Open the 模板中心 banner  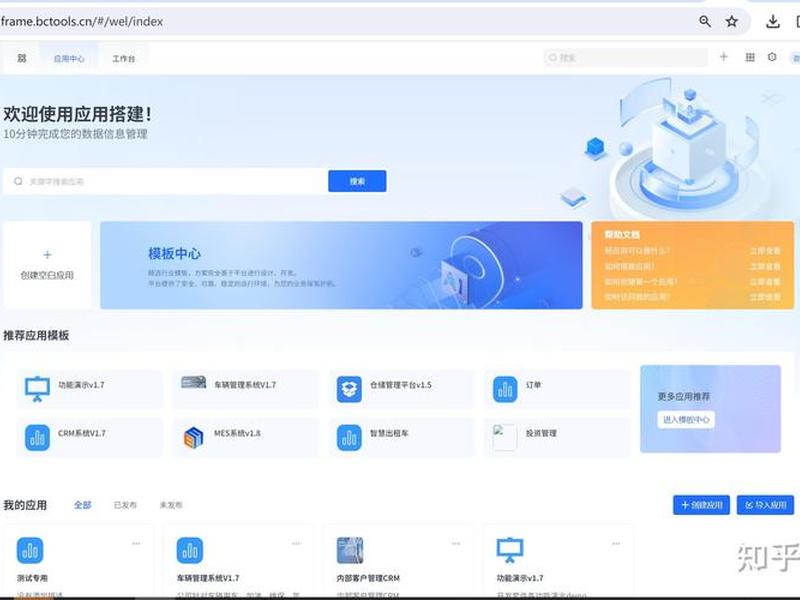[341, 265]
